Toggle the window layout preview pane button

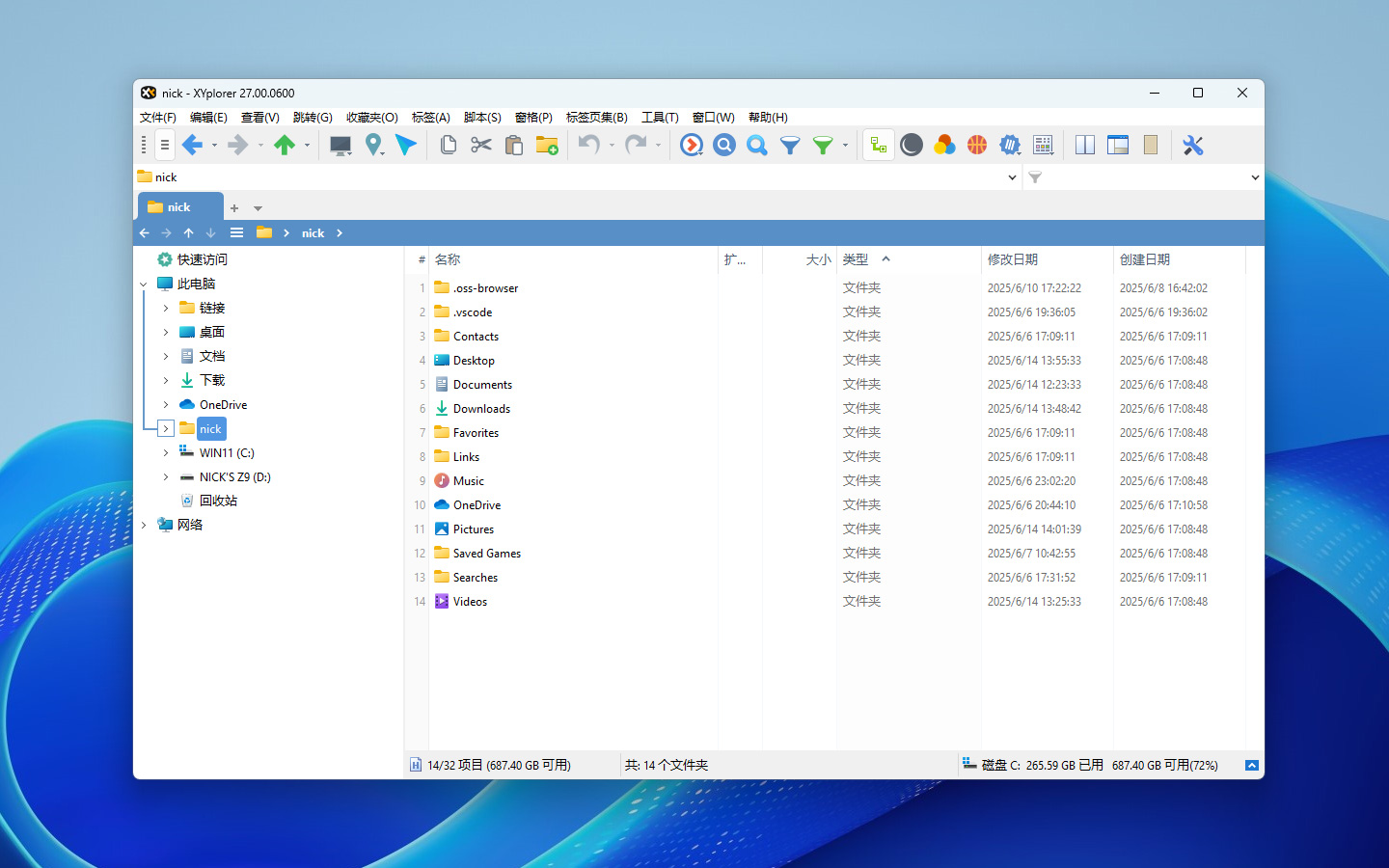1118,146
